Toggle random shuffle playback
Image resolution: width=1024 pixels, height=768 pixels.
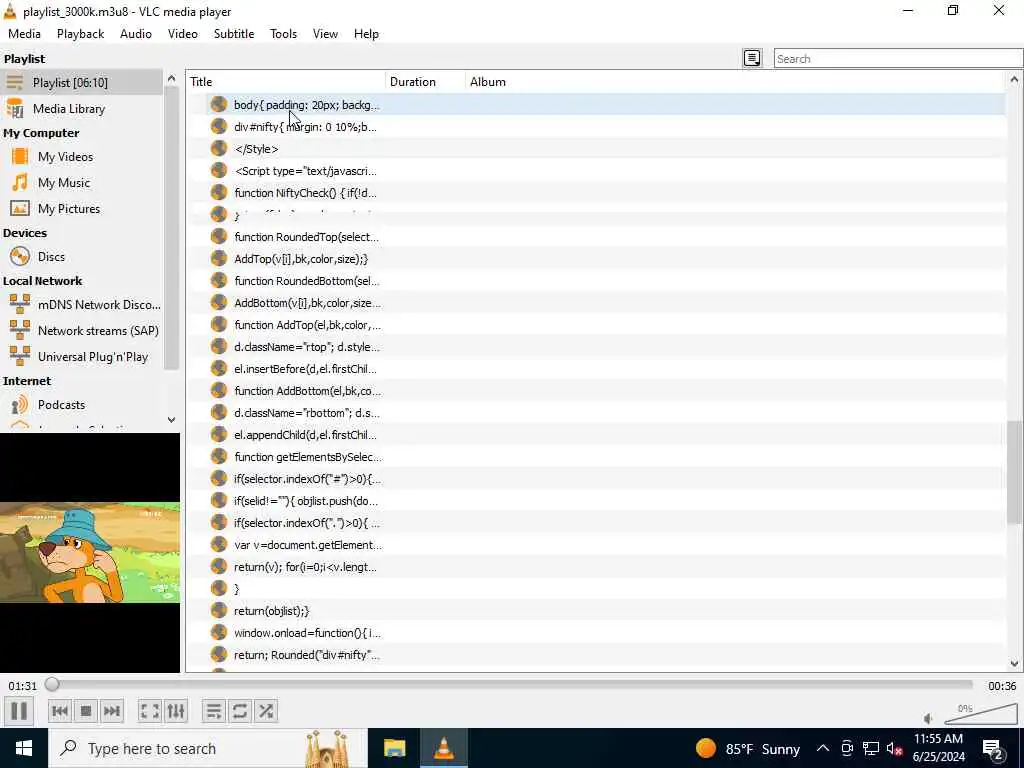pos(266,711)
